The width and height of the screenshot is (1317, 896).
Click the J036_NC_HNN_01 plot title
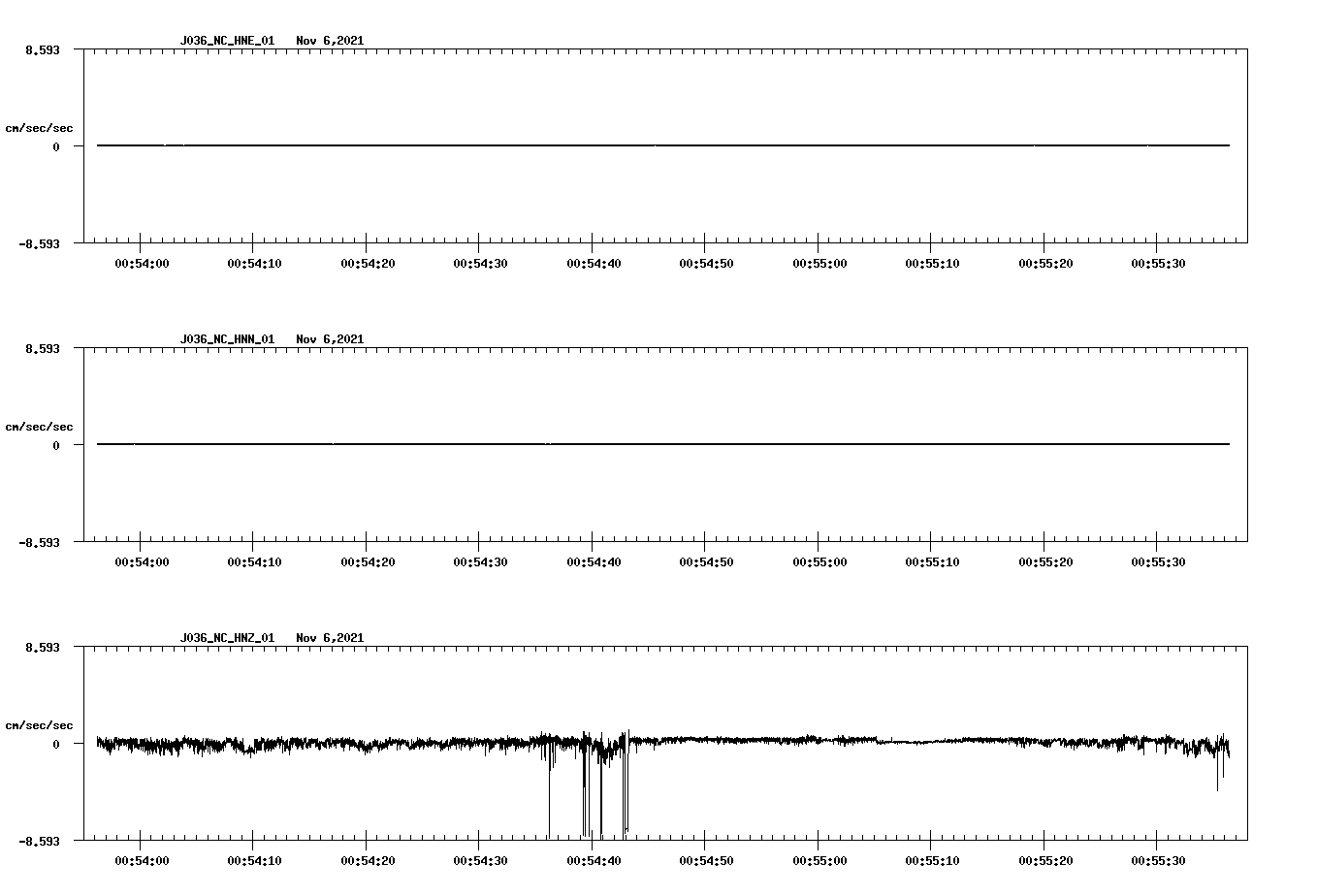[x=227, y=339]
